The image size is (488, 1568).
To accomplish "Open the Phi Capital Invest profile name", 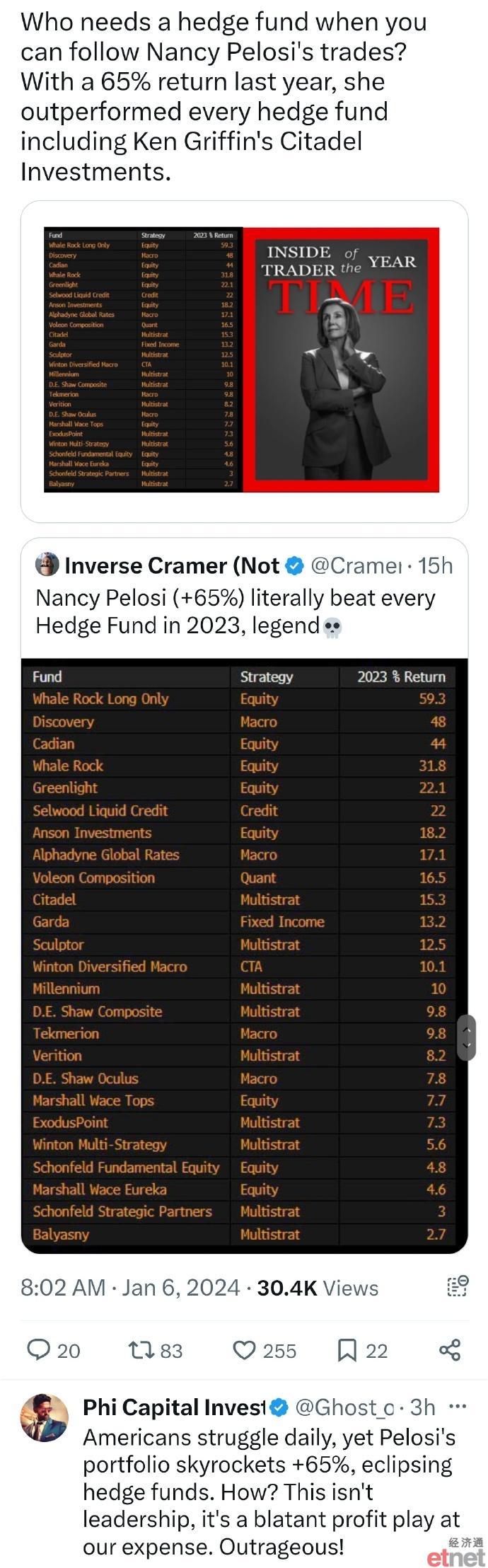I will click(175, 1407).
